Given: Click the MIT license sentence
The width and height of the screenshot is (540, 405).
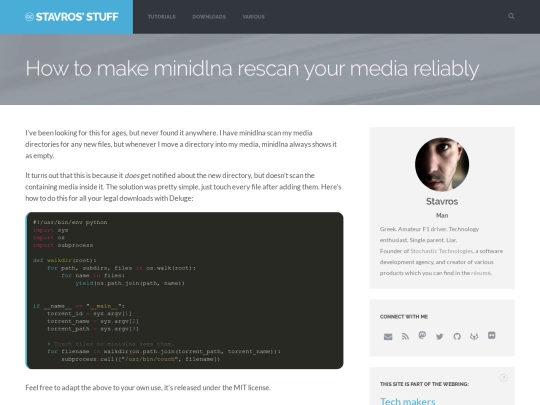Looking at the screenshot, I should pyautogui.click(x=148, y=388).
